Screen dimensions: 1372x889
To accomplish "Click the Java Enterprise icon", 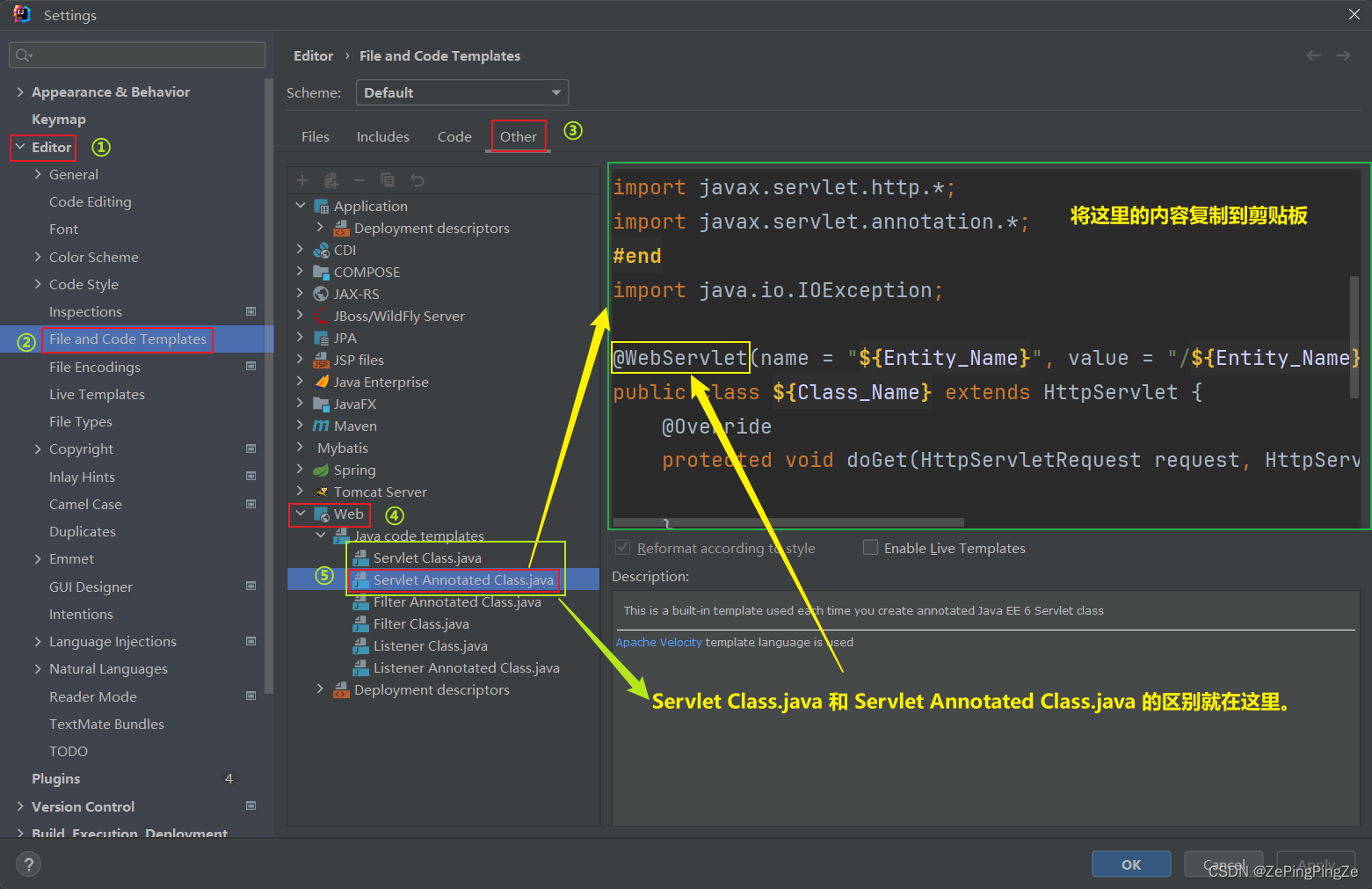I will (322, 383).
